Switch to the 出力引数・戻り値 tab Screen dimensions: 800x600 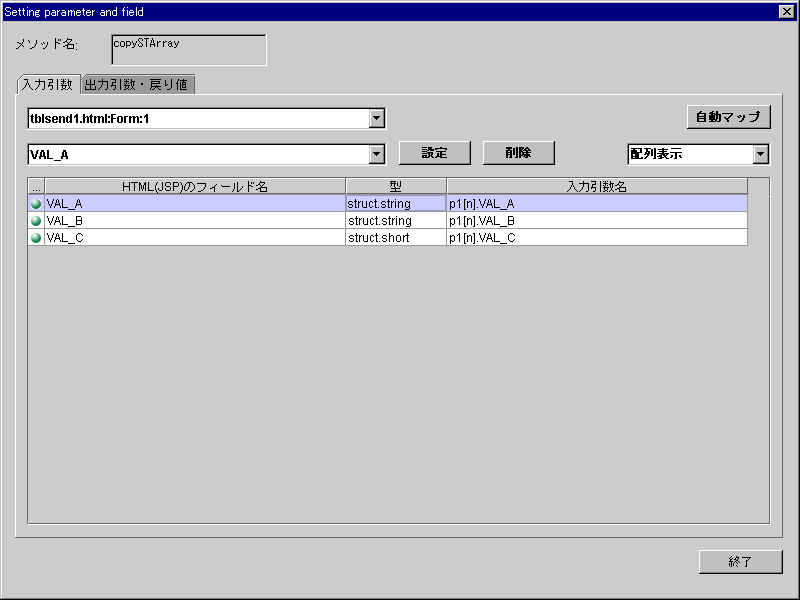click(136, 85)
